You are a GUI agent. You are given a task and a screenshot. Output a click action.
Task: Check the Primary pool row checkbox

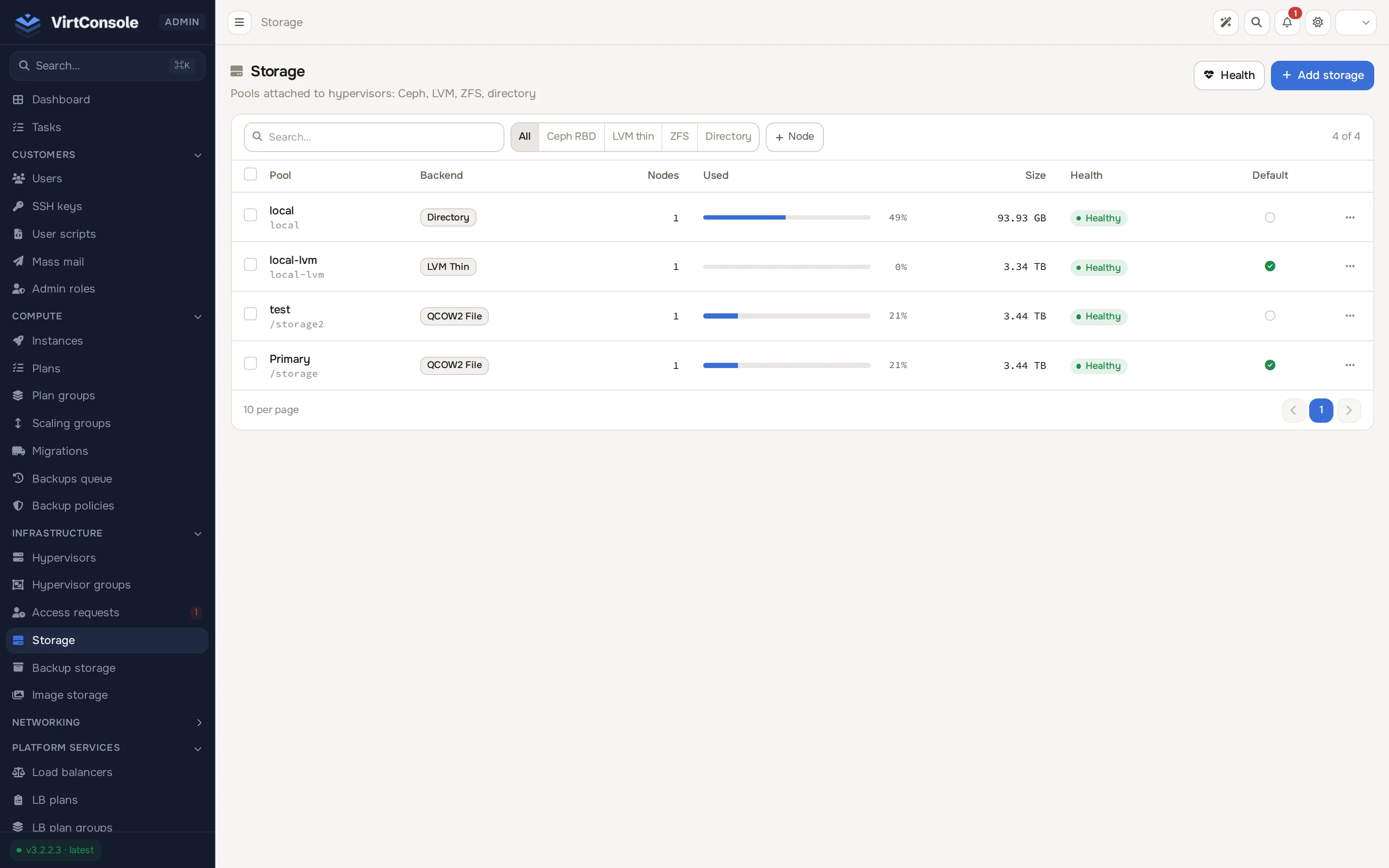point(250,363)
